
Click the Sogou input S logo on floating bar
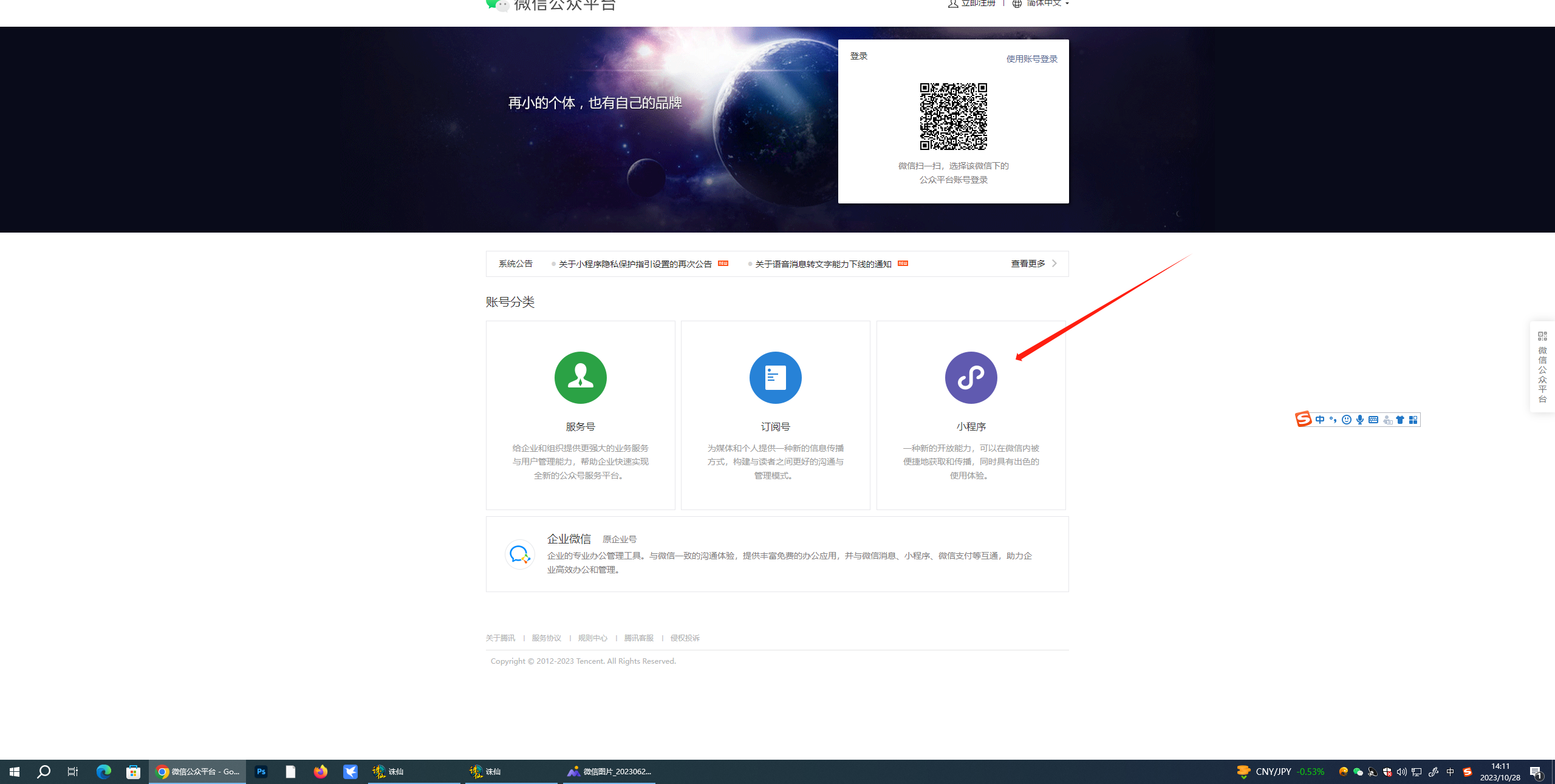point(1303,419)
